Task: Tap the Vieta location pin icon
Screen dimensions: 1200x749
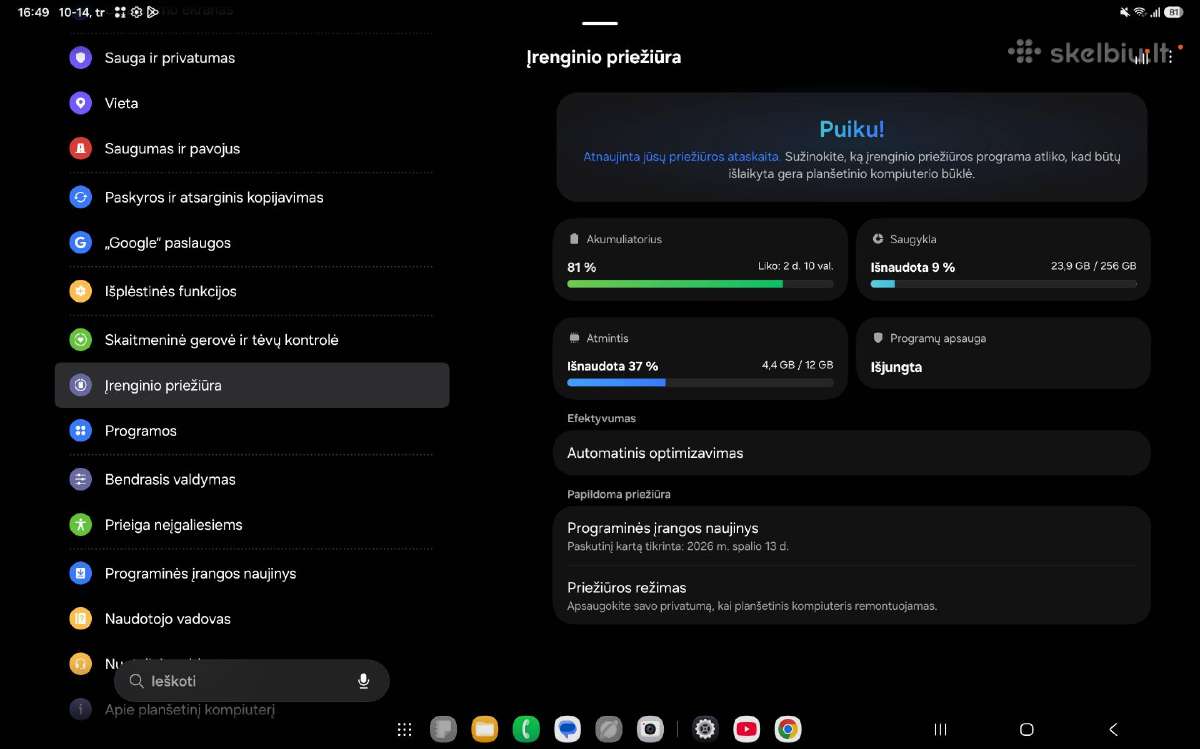Action: pyautogui.click(x=81, y=103)
